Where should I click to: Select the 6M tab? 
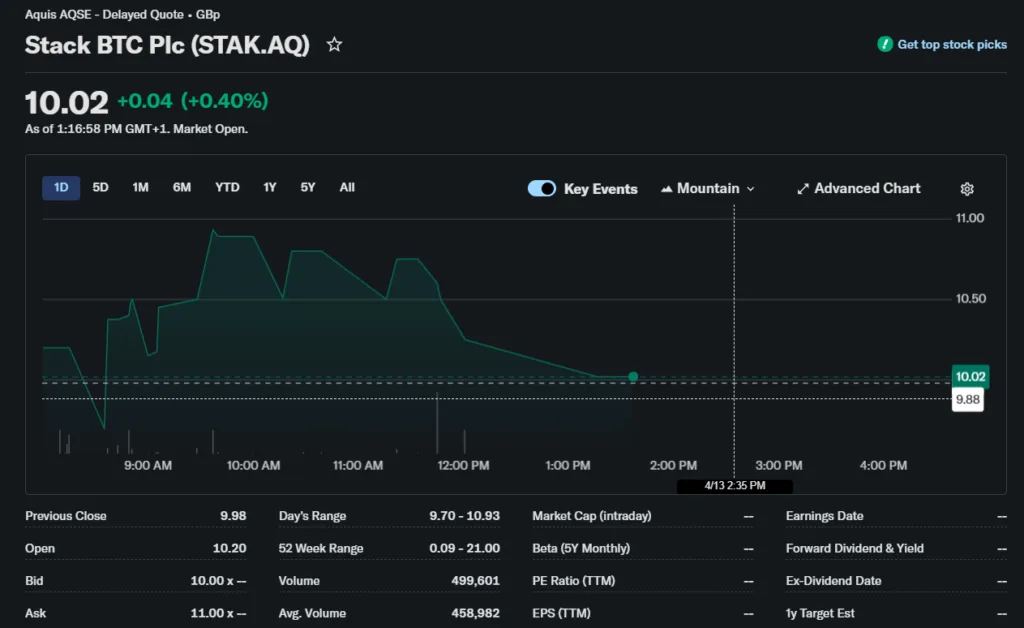click(x=181, y=187)
